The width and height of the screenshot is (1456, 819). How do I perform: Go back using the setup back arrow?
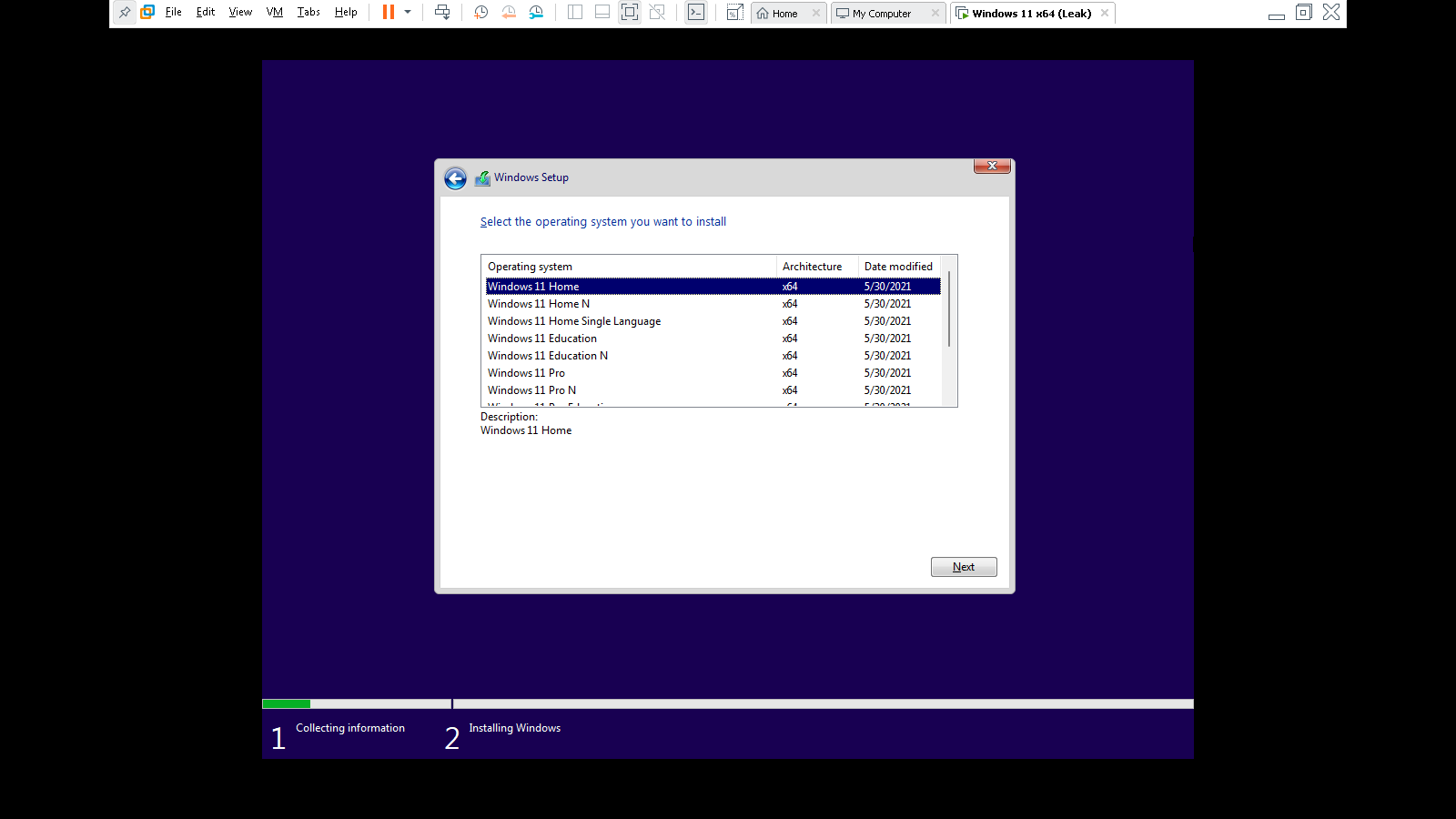(455, 178)
